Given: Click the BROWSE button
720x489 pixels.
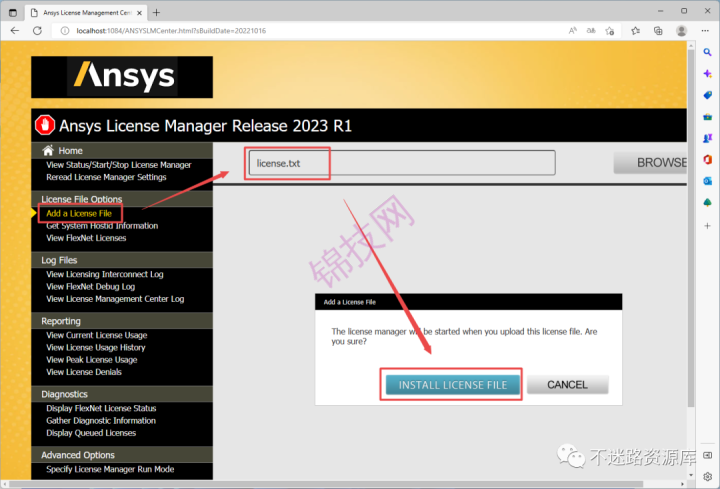Looking at the screenshot, I should (x=651, y=163).
